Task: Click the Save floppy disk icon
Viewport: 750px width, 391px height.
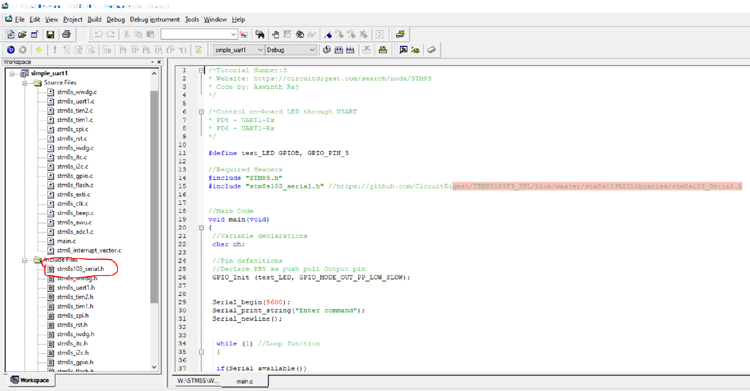Action: coord(50,34)
